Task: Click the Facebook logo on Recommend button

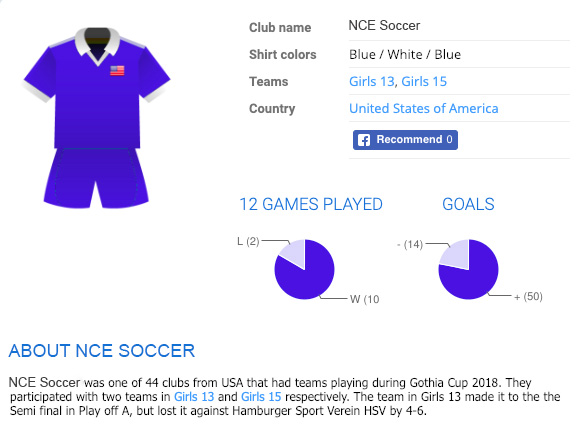Action: [364, 140]
